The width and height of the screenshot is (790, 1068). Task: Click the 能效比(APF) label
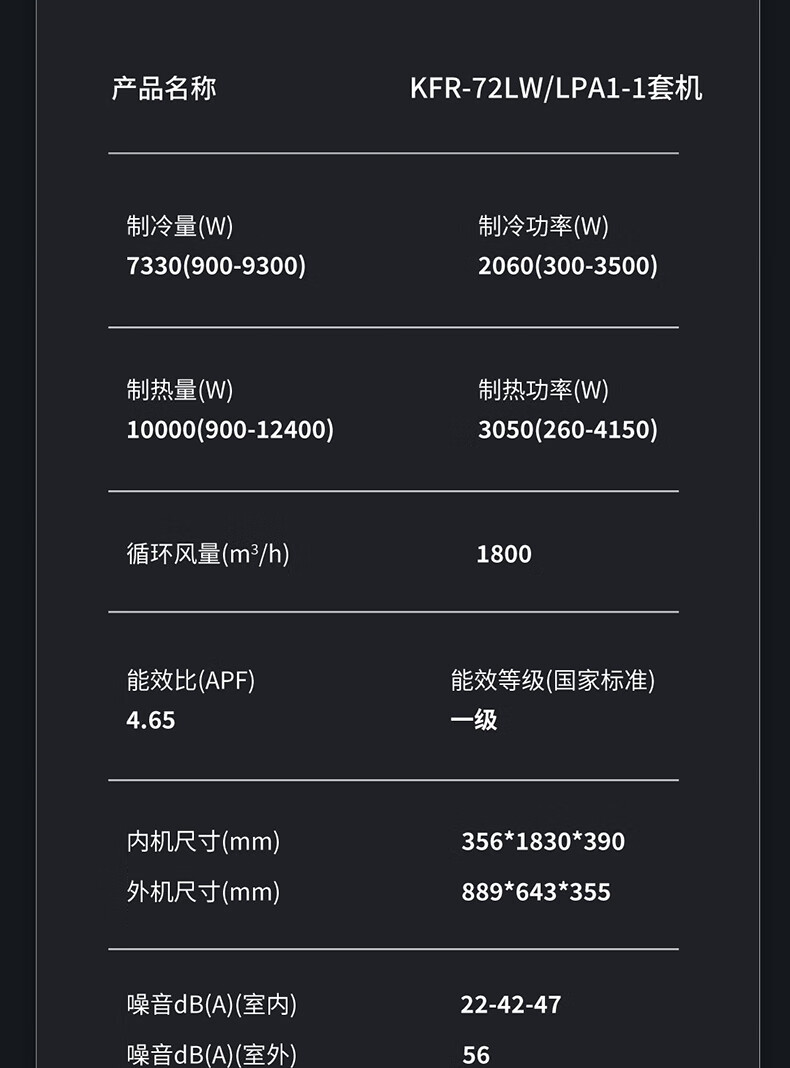[191, 681]
